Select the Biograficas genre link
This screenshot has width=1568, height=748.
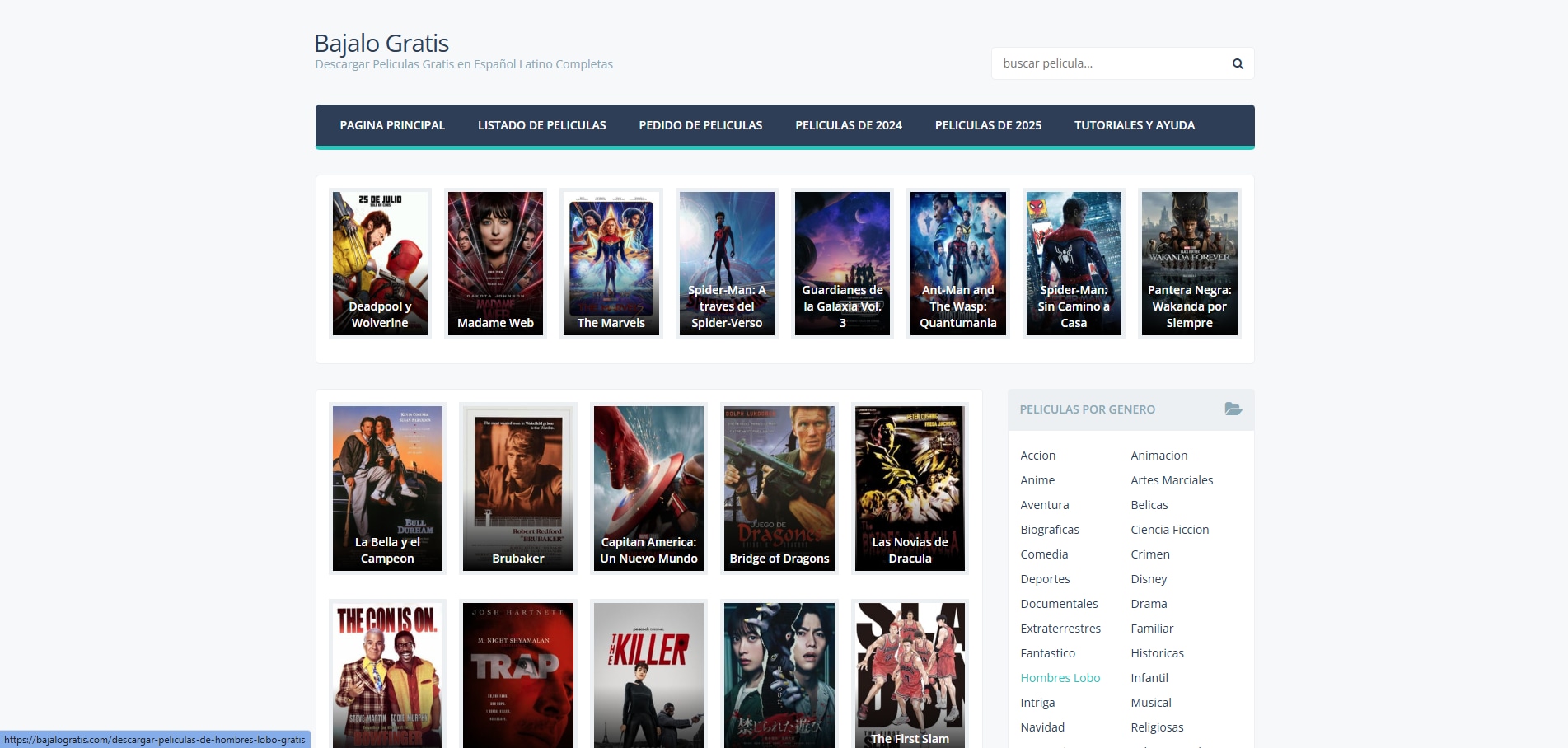pos(1049,530)
